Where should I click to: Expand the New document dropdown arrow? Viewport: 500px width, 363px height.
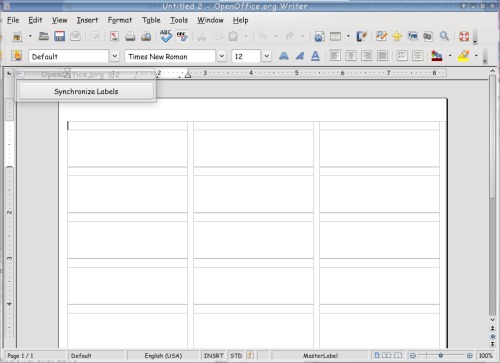(x=30, y=36)
